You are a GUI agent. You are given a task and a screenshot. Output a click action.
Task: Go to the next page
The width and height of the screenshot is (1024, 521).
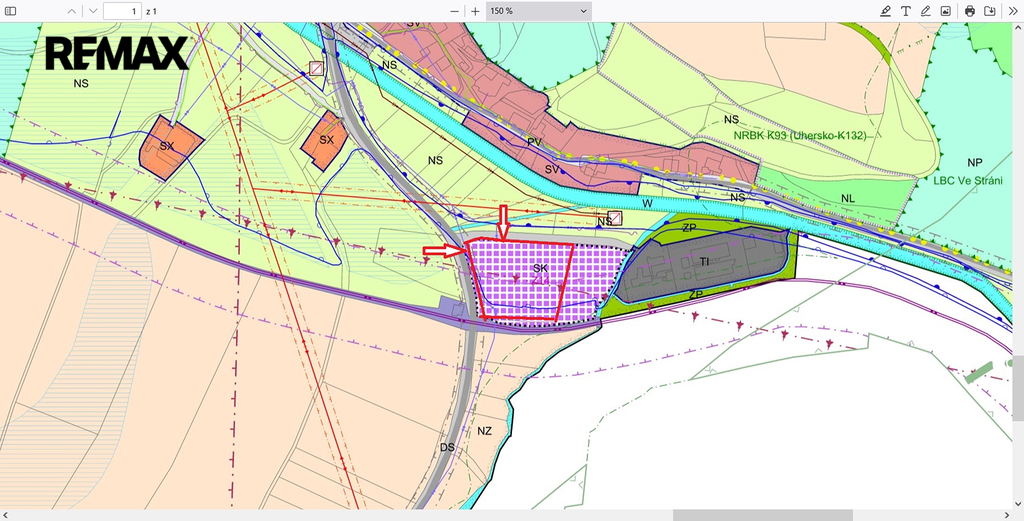pyautogui.click(x=92, y=11)
